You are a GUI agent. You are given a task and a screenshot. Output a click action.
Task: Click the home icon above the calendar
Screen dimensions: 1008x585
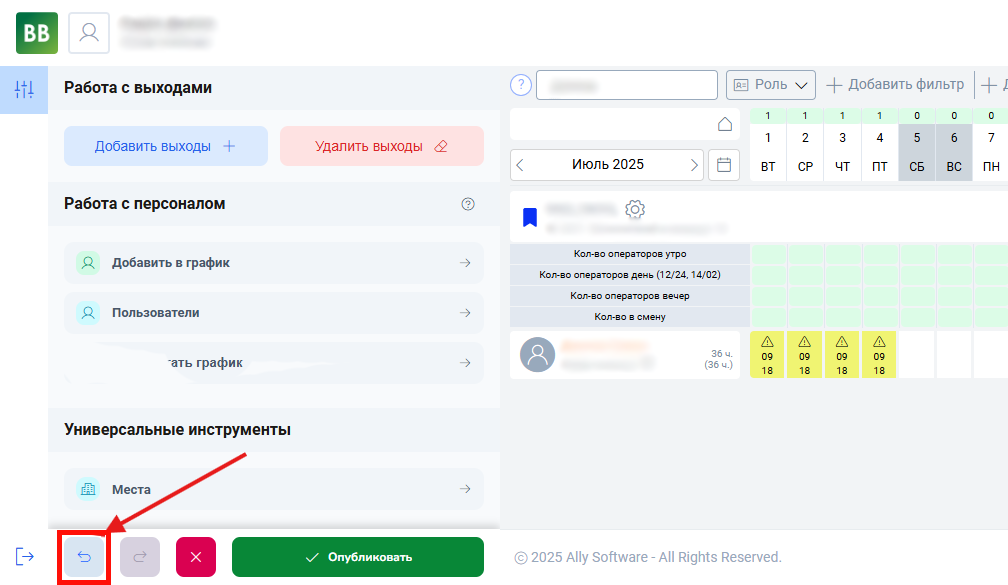pos(725,124)
